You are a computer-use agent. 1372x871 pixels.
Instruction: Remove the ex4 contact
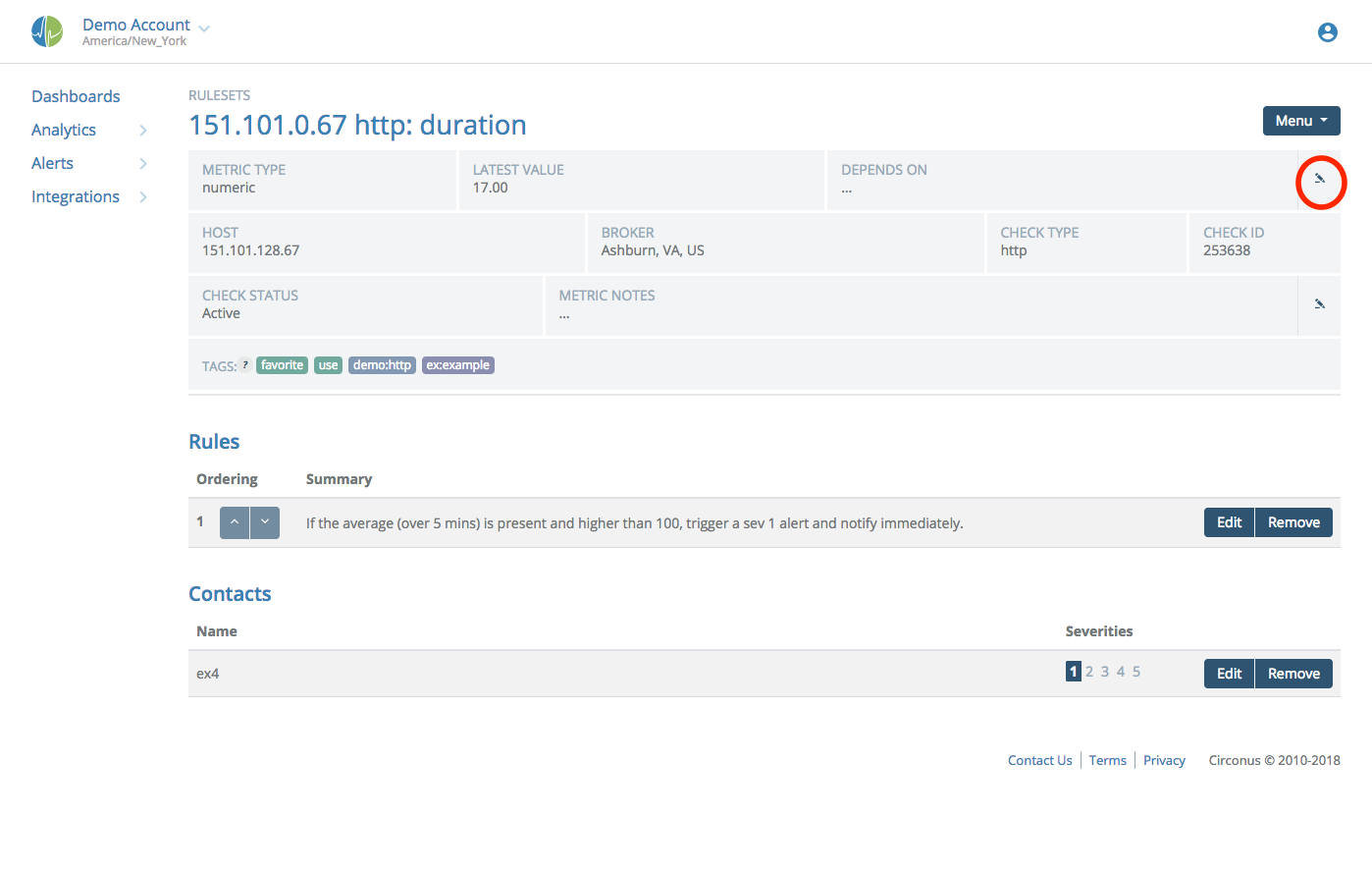click(1293, 673)
